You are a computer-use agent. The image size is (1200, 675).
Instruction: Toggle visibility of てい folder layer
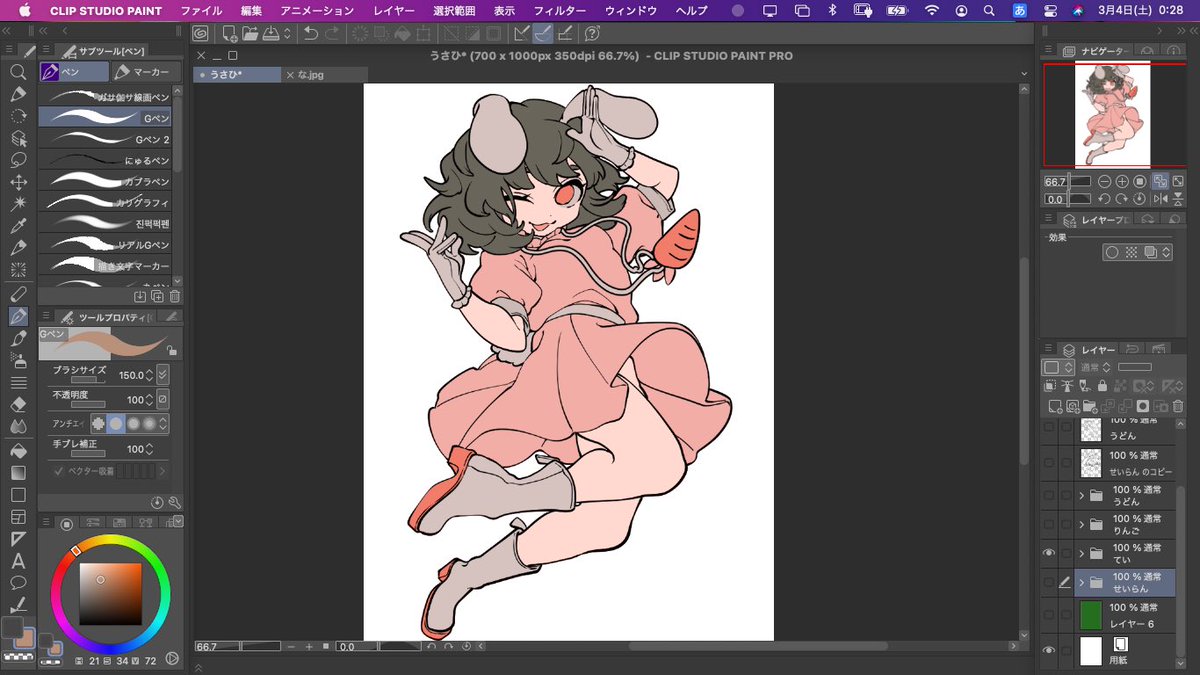coord(1049,553)
